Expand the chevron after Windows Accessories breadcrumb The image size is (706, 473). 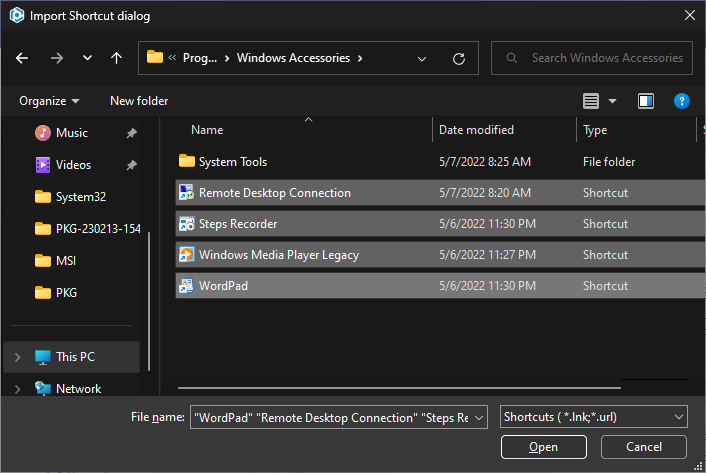[x=360, y=59]
